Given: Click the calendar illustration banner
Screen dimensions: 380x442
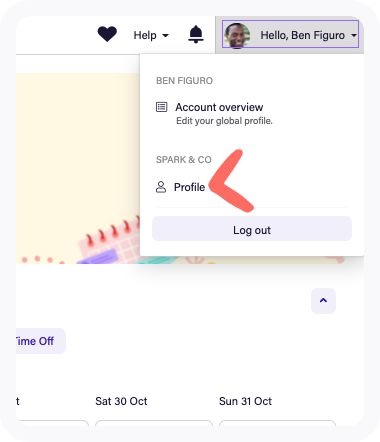Looking at the screenshot, I should click(x=78, y=168).
